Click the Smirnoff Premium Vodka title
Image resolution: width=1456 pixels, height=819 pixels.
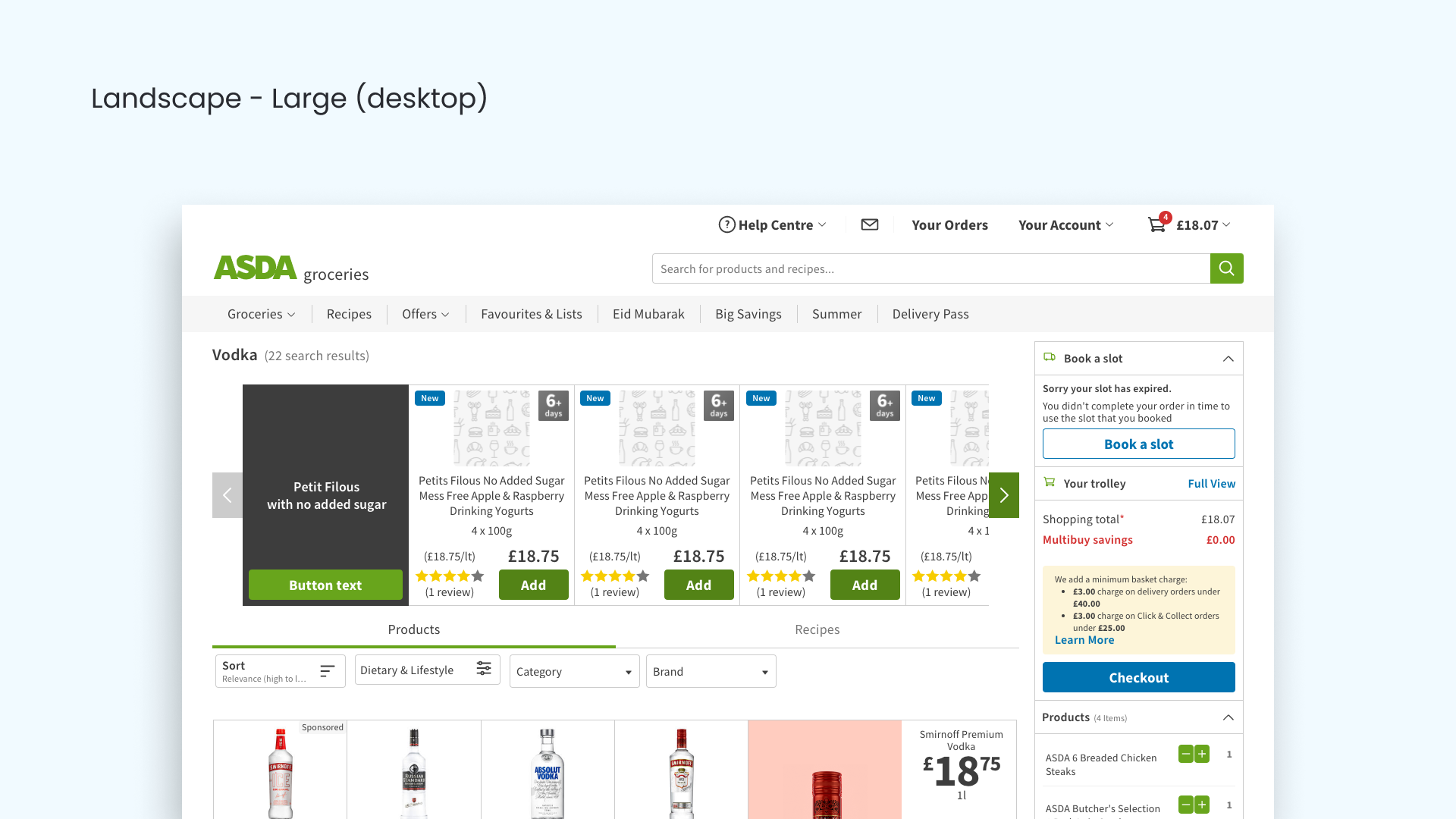tap(962, 740)
